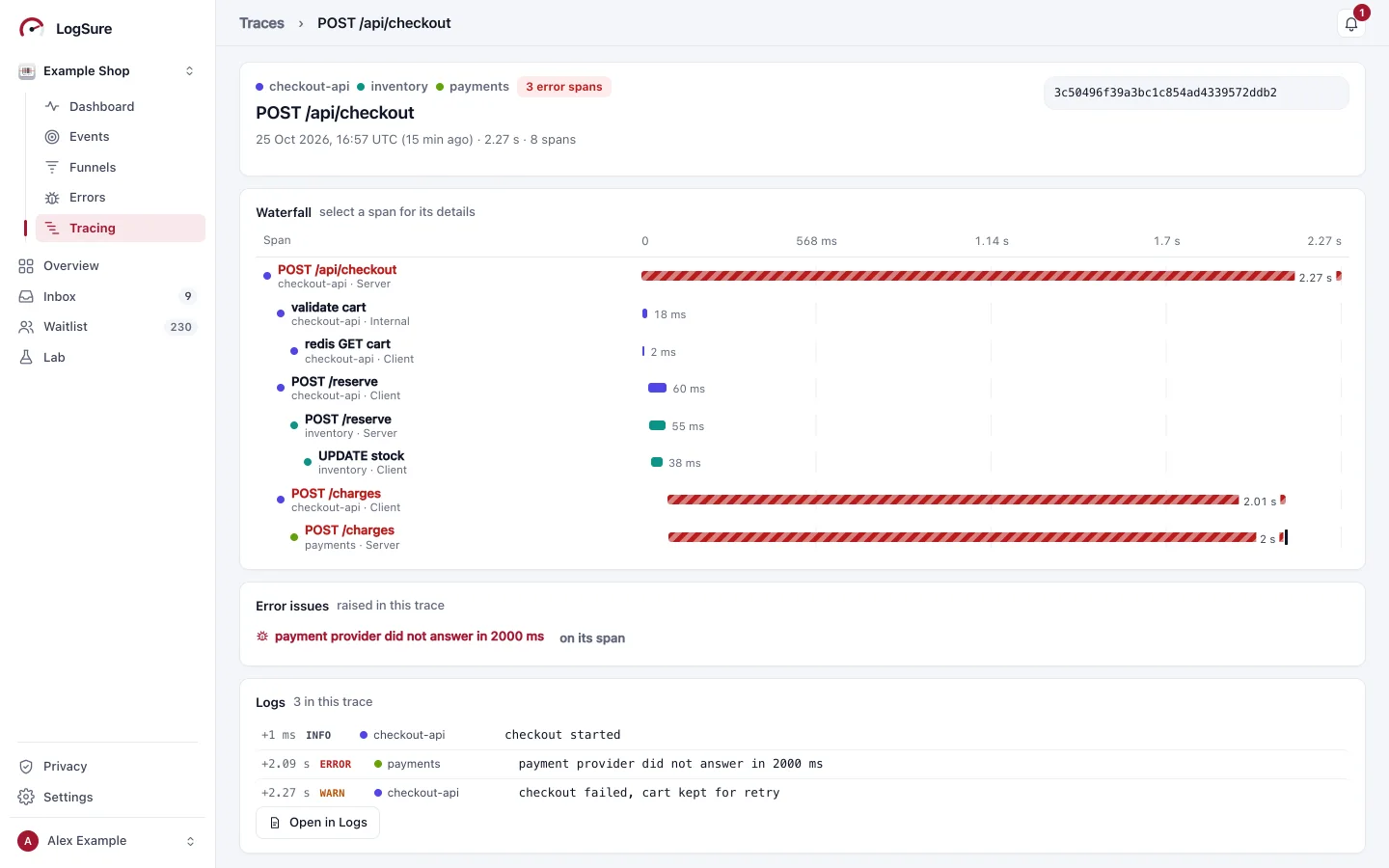
Task: Click the LogSure logo icon
Action: click(32, 28)
